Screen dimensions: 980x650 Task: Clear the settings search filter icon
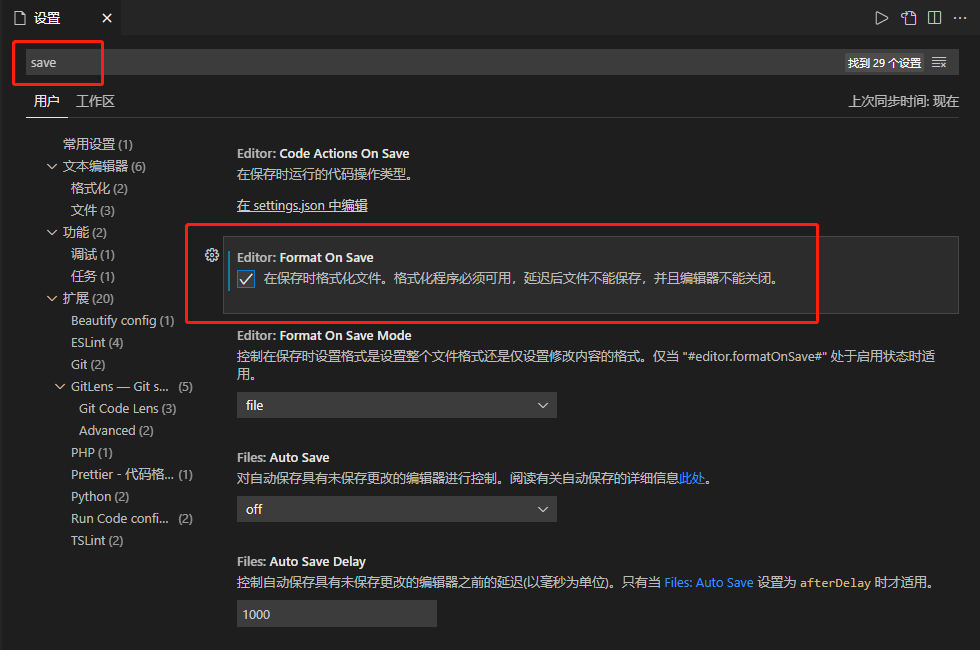coord(939,62)
